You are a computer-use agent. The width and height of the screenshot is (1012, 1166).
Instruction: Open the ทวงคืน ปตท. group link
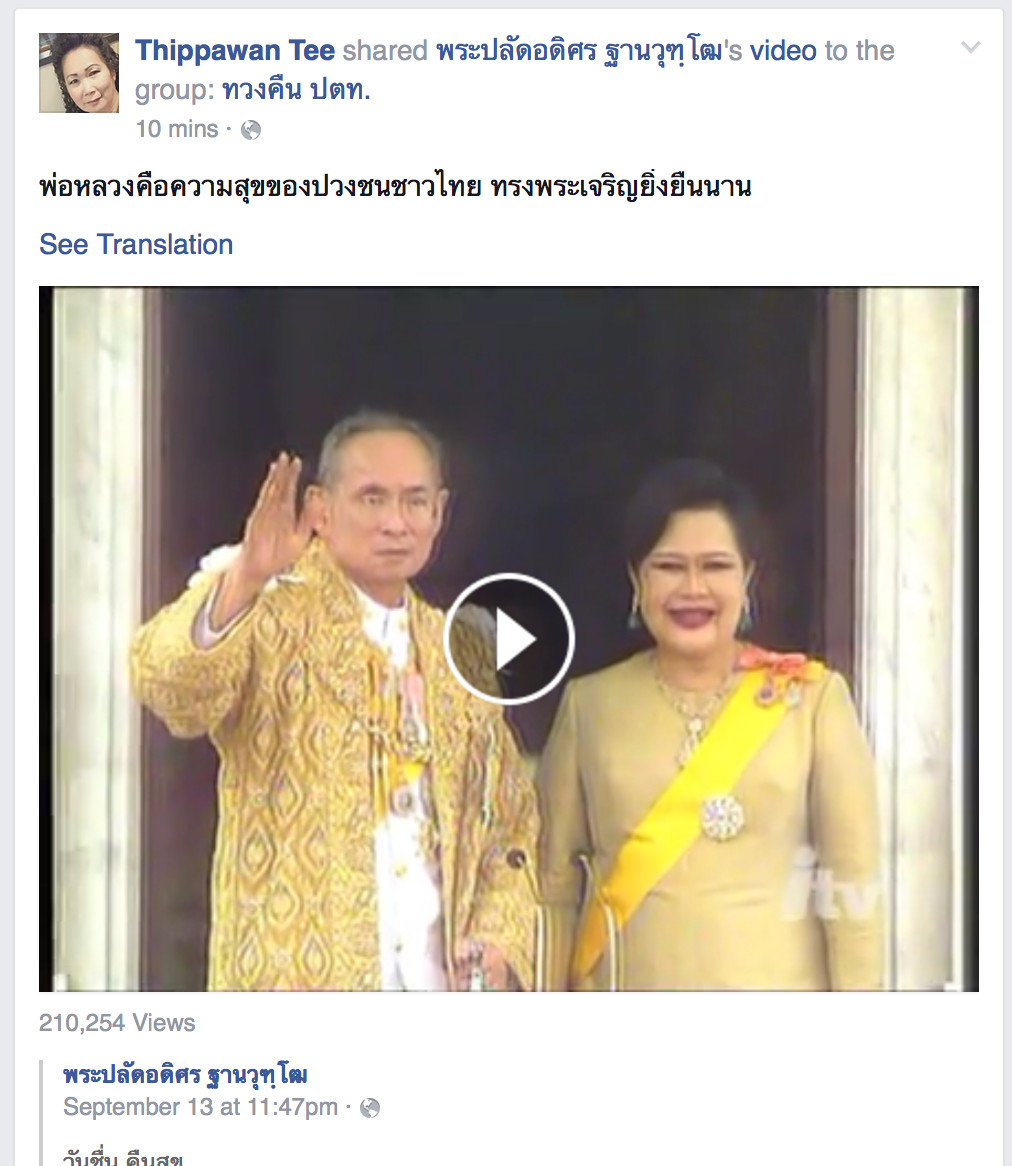(x=296, y=90)
